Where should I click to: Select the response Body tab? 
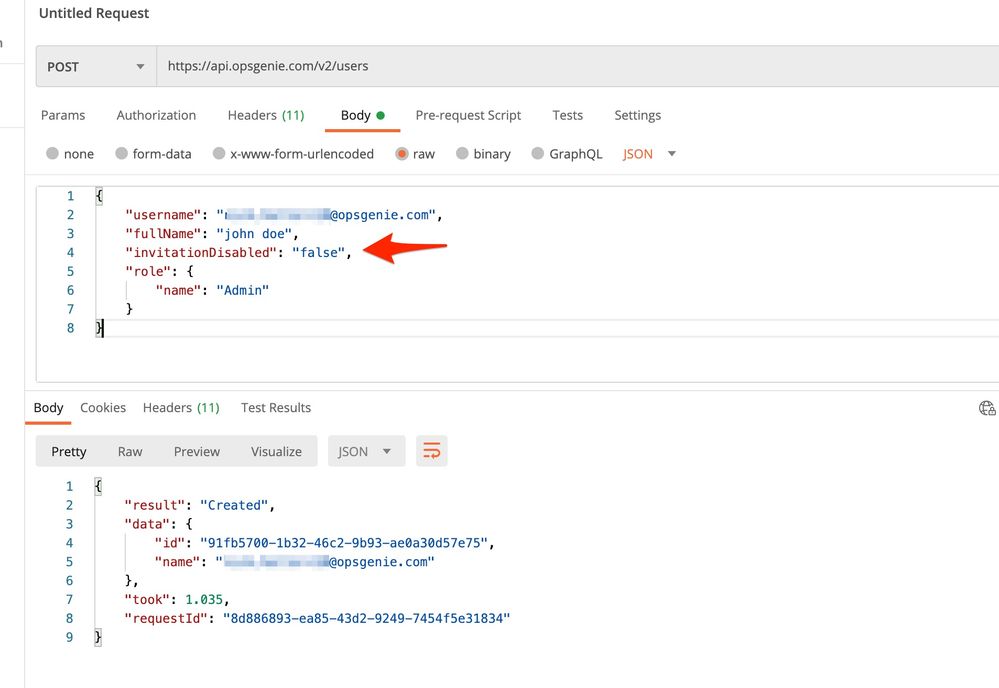tap(48, 408)
